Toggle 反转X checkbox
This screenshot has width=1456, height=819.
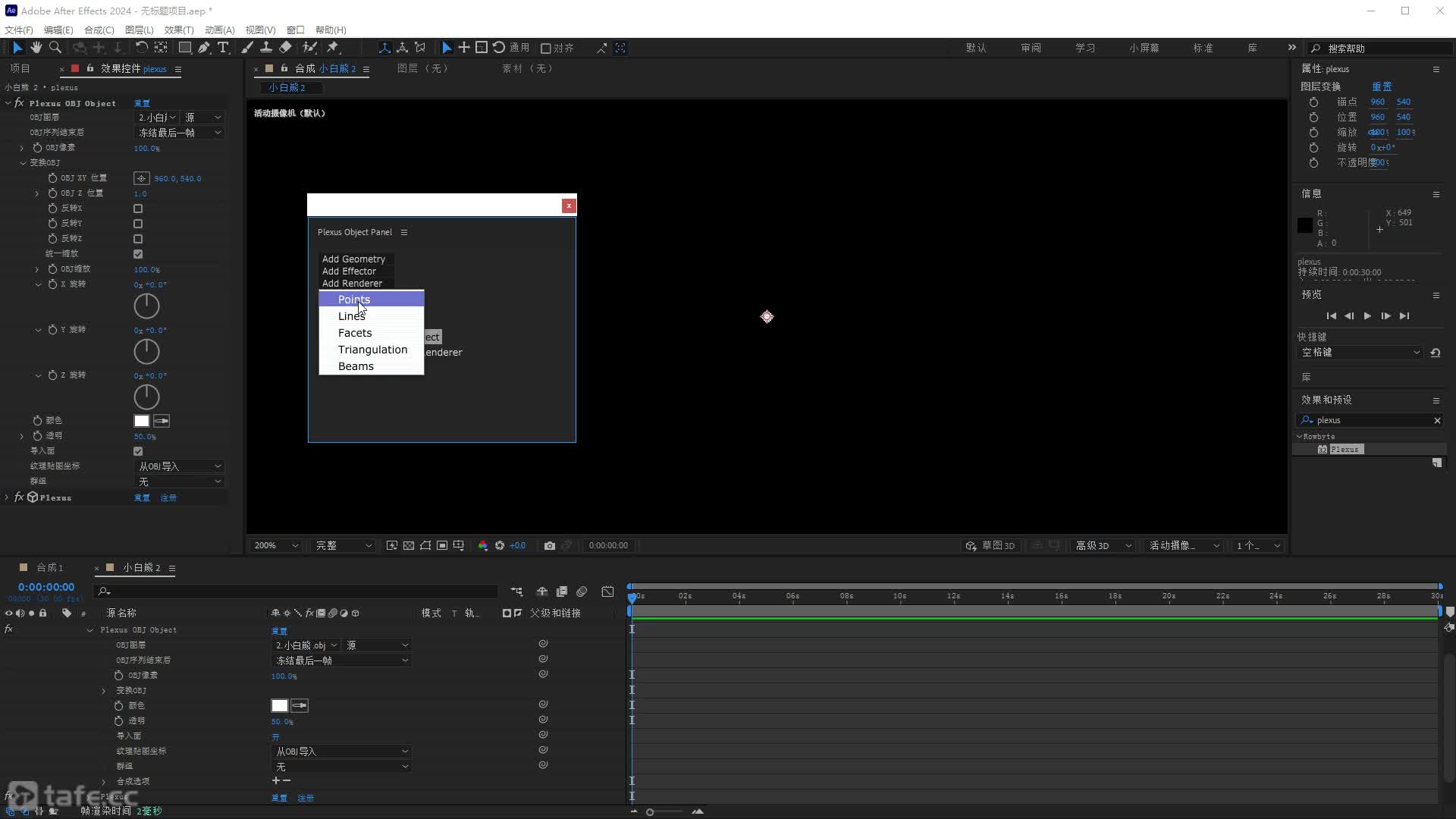pos(138,209)
